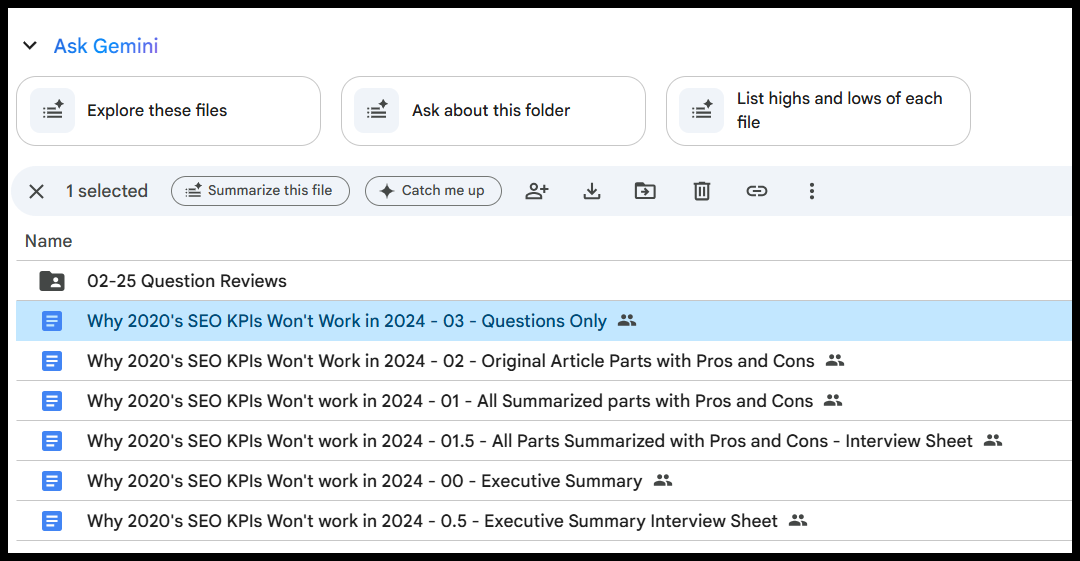Click the Share add-person icon

click(x=537, y=191)
